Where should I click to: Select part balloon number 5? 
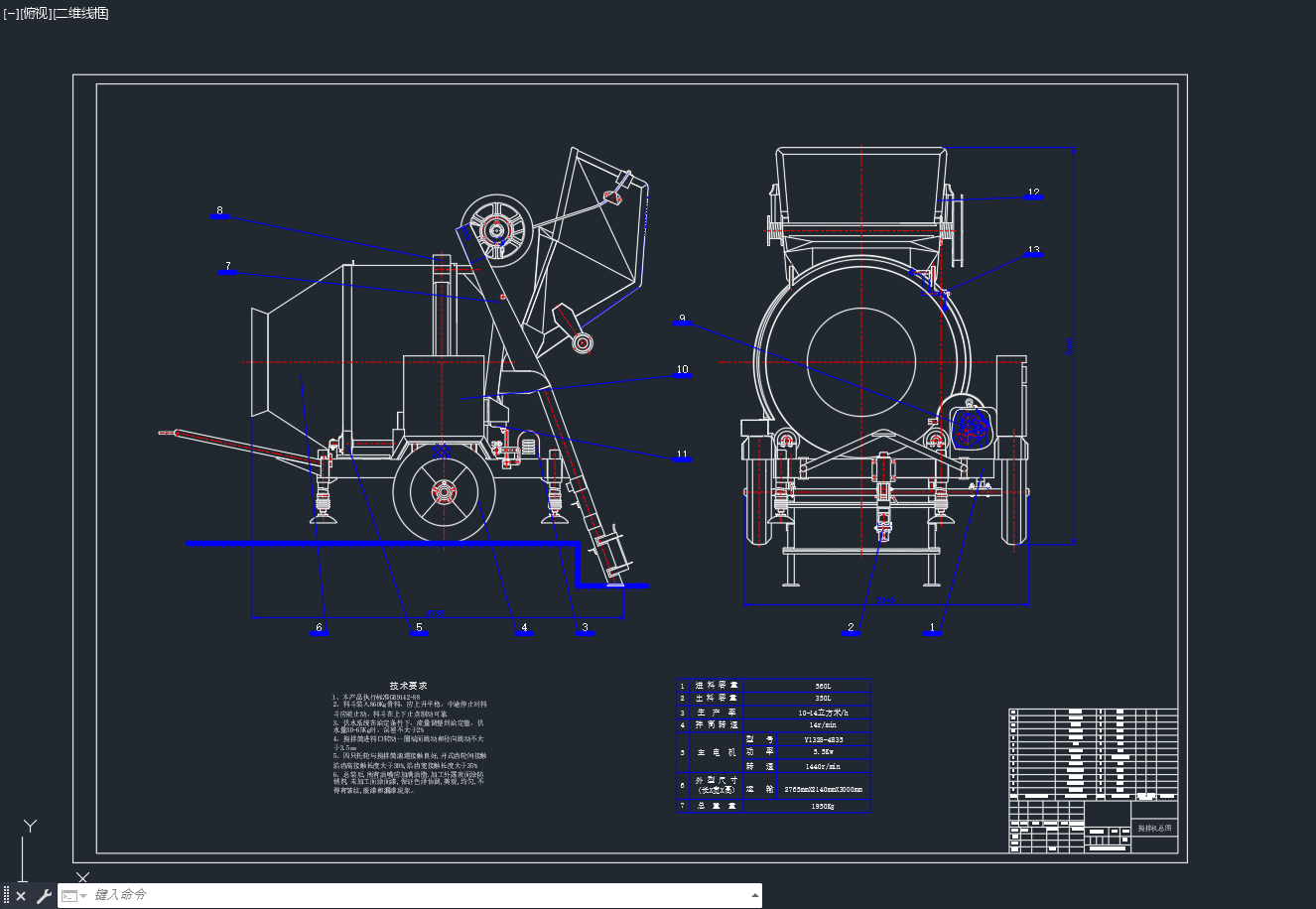click(x=419, y=629)
